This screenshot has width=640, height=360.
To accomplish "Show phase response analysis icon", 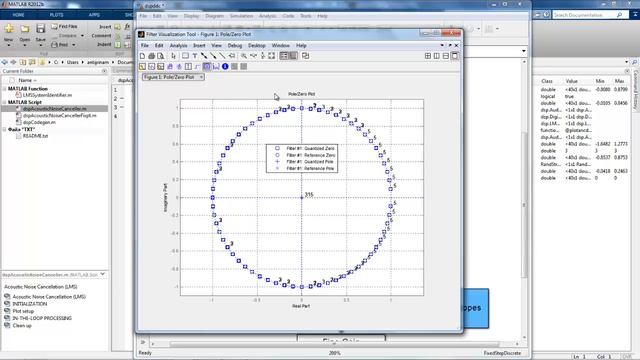I will pyautogui.click(x=151, y=67).
